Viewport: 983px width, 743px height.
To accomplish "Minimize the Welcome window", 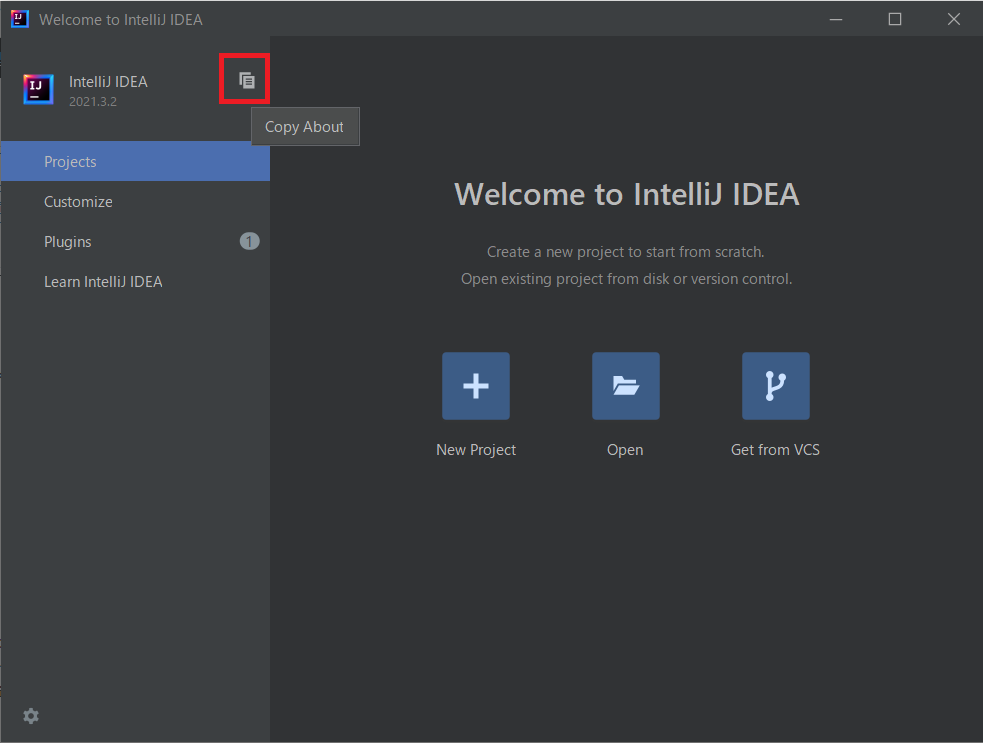I will [x=836, y=19].
